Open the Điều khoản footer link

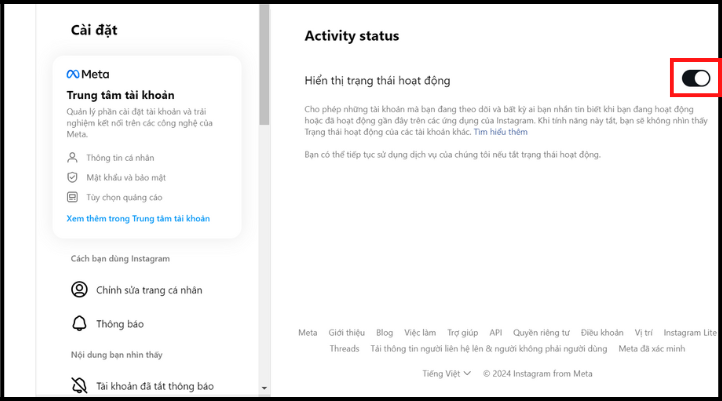click(602, 332)
